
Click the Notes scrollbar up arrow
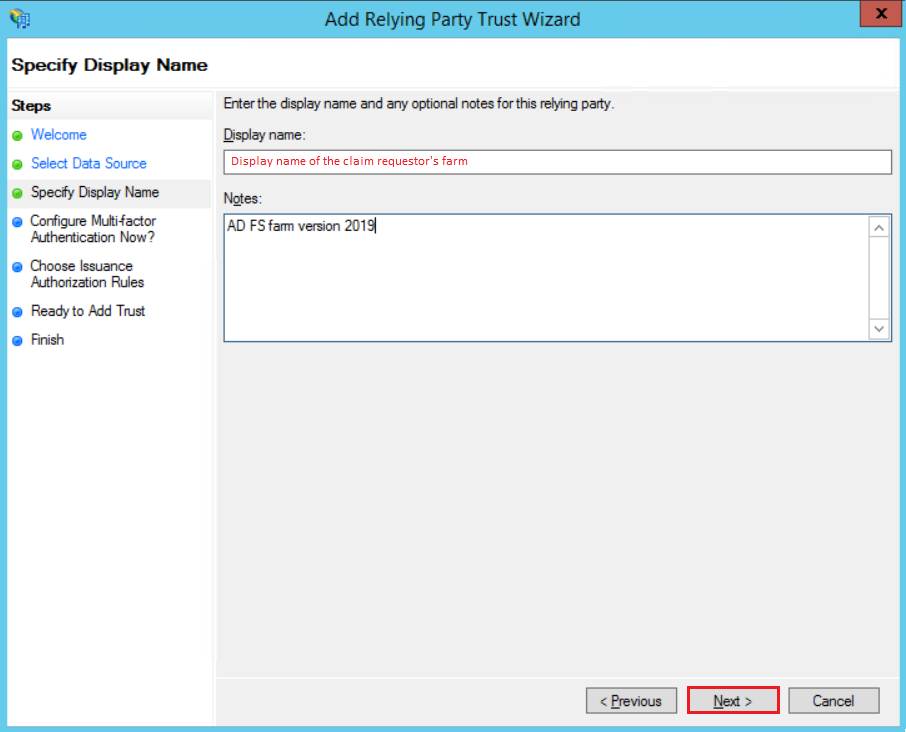click(x=879, y=228)
